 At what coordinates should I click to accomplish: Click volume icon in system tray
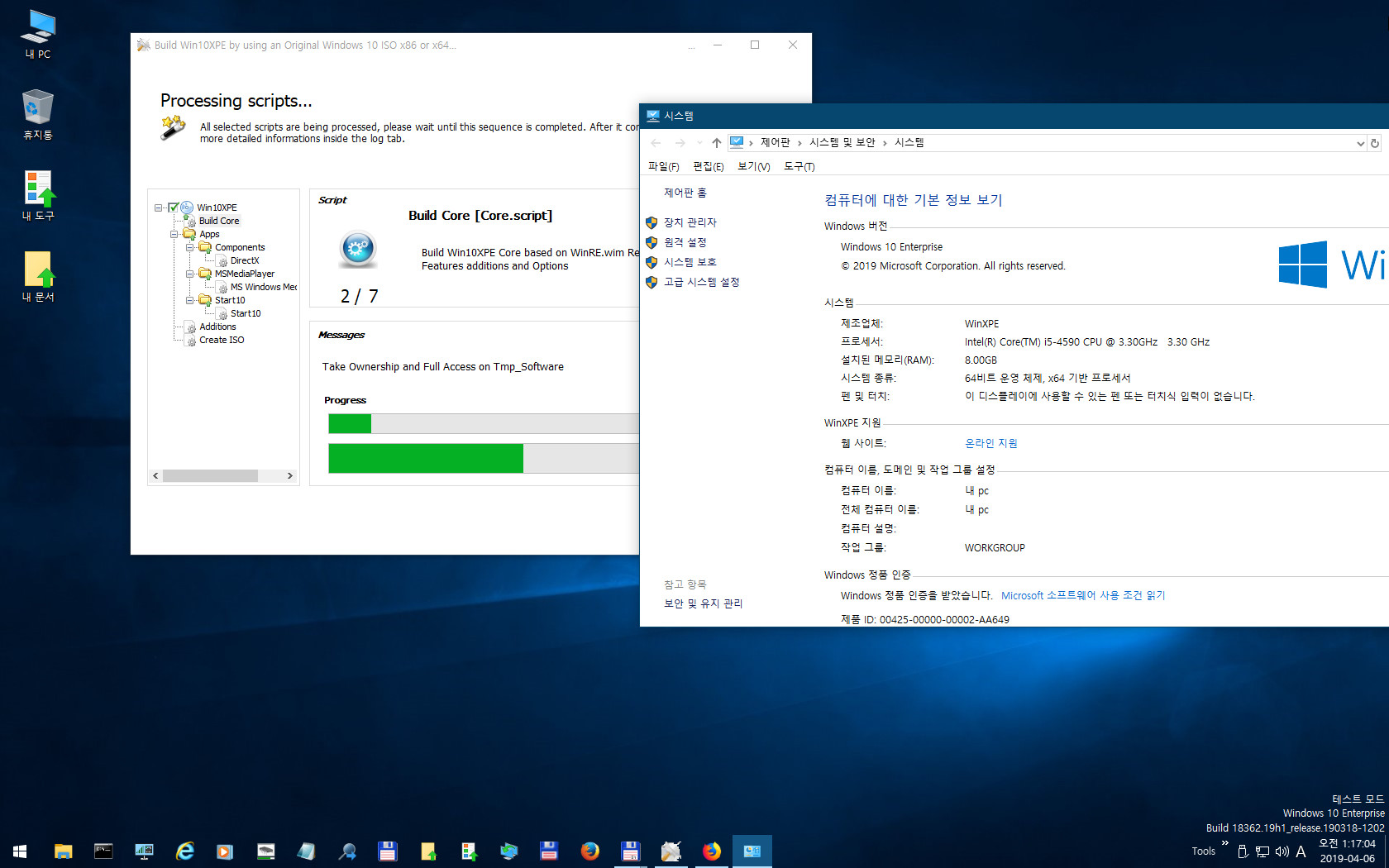1282,851
